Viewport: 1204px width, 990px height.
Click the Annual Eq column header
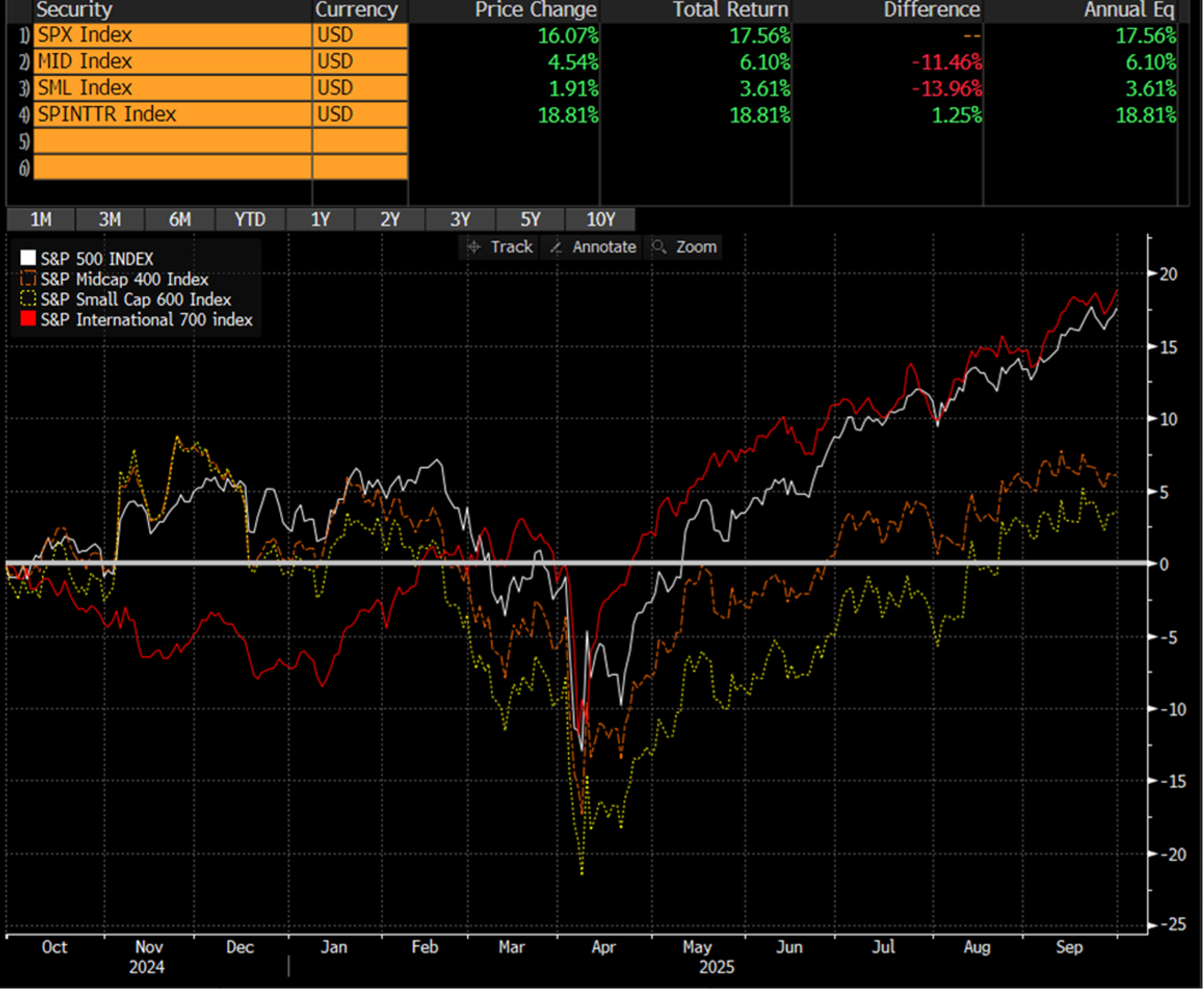(1129, 10)
